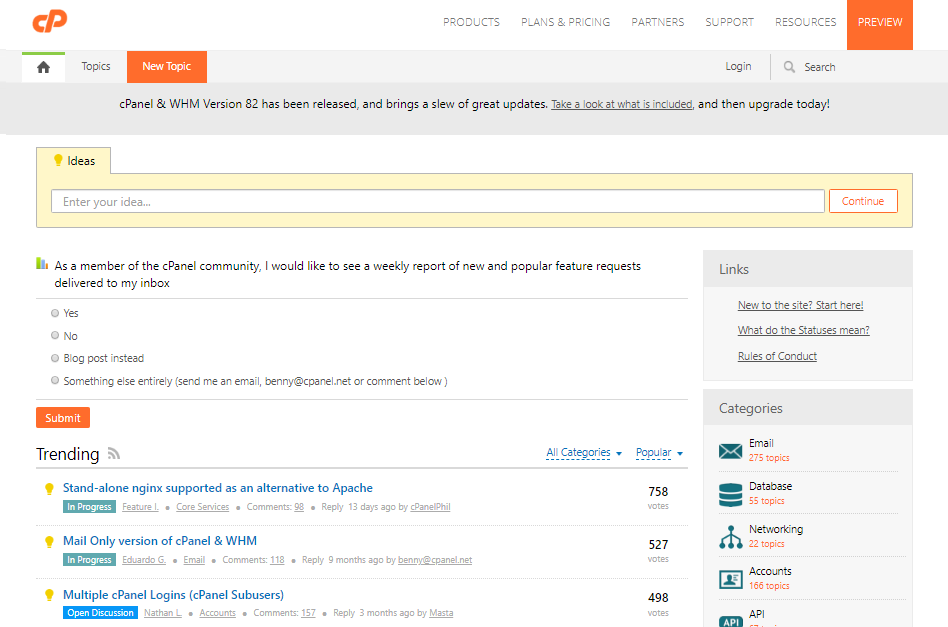Viewport: 948px width, 627px height.
Task: Select the Database category icon
Action: tap(729, 493)
